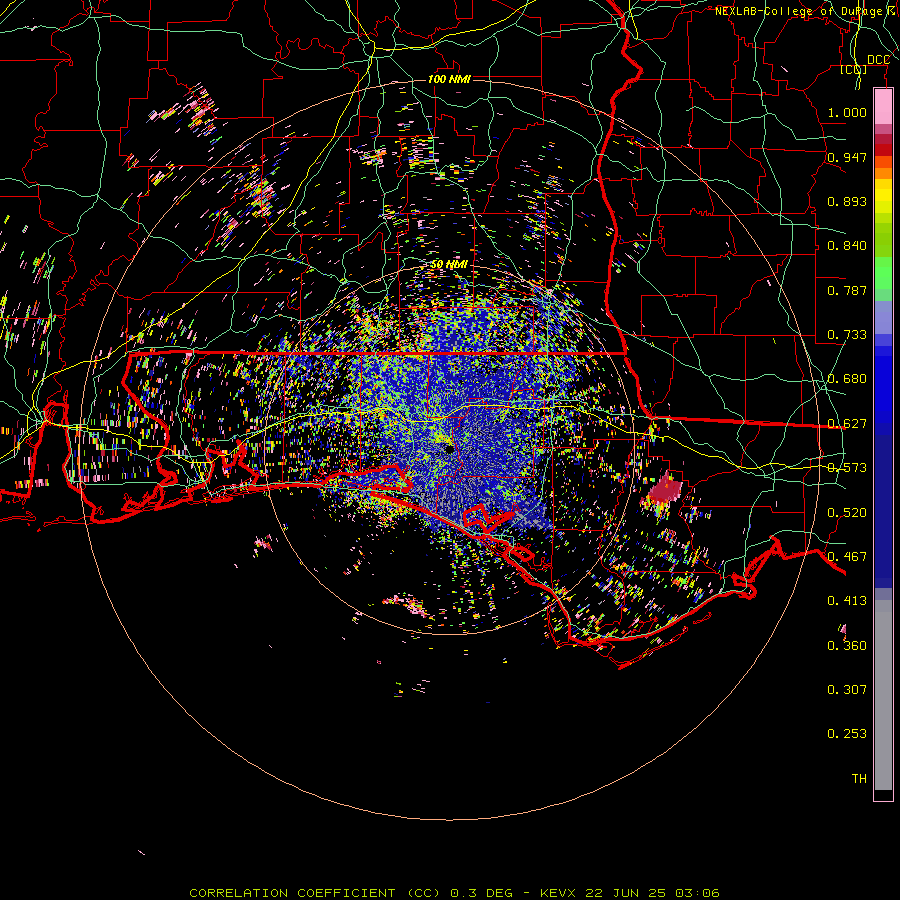Select the 0.253 scale value label
This screenshot has width=900, height=900.
point(847,734)
